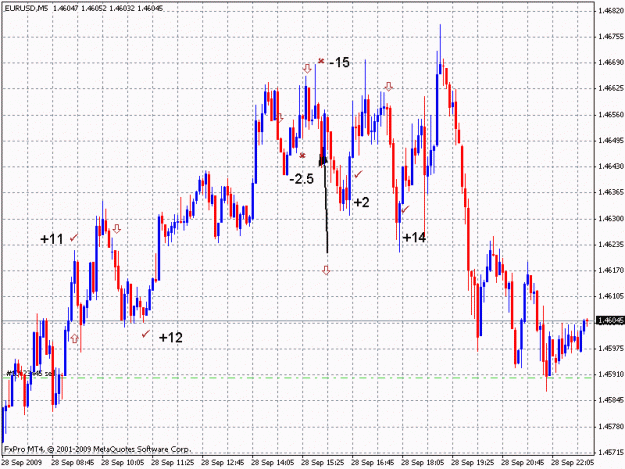The height and width of the screenshot is (469, 625).
Task: Click the red check mark beside +12
Action: 146,334
